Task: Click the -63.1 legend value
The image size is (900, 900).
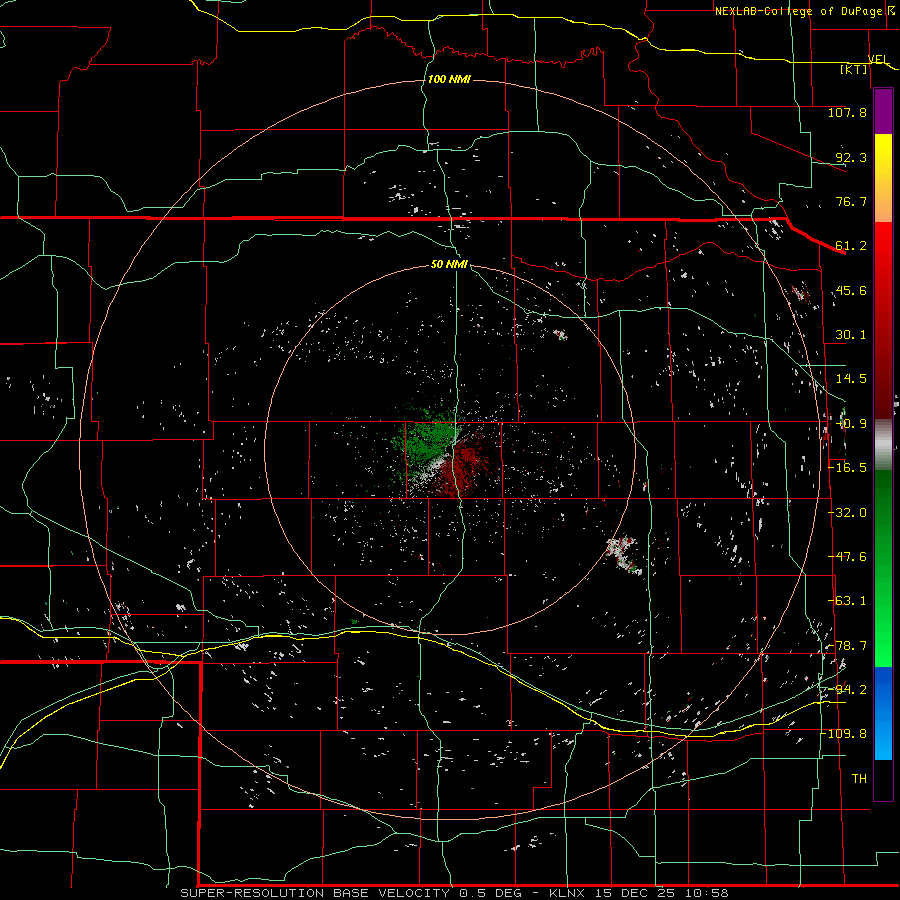Action: (x=847, y=601)
